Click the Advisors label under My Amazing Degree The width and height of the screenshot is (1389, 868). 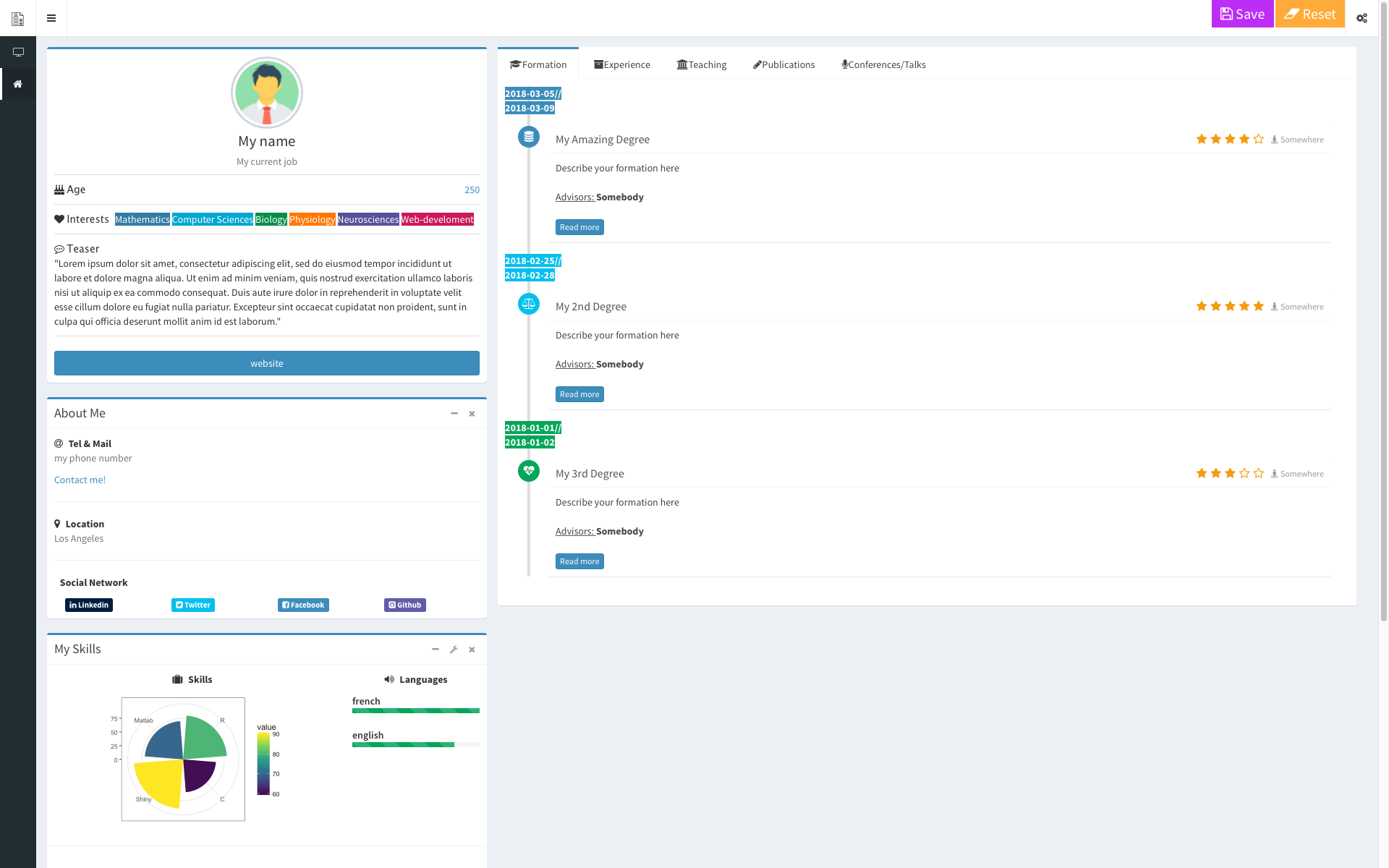coord(574,197)
